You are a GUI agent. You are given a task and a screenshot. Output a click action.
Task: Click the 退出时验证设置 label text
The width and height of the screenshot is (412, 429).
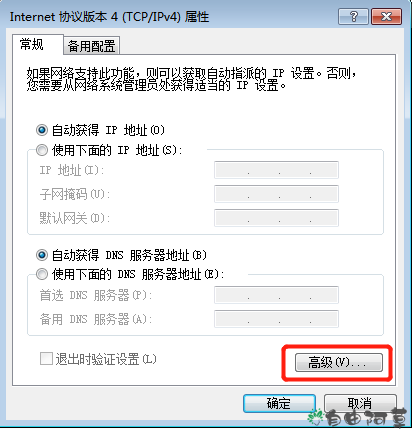click(106, 359)
